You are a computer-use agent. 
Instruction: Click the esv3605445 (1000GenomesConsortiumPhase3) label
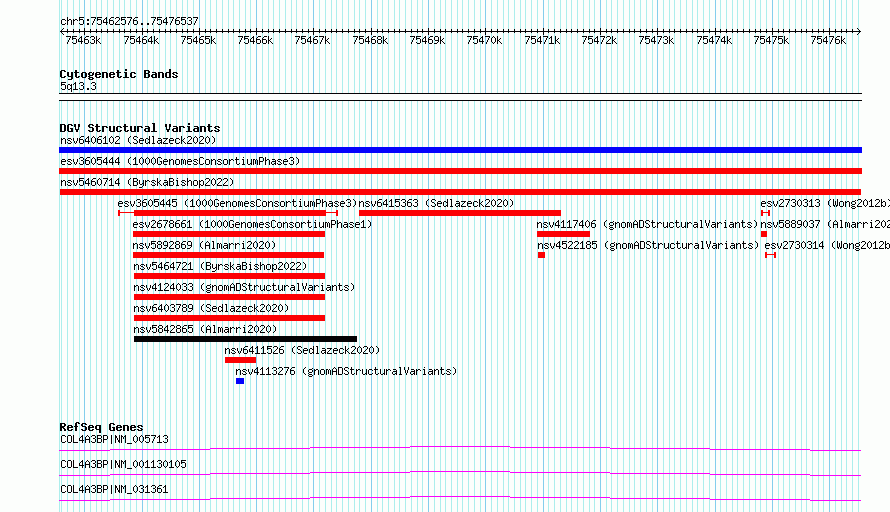(237, 203)
